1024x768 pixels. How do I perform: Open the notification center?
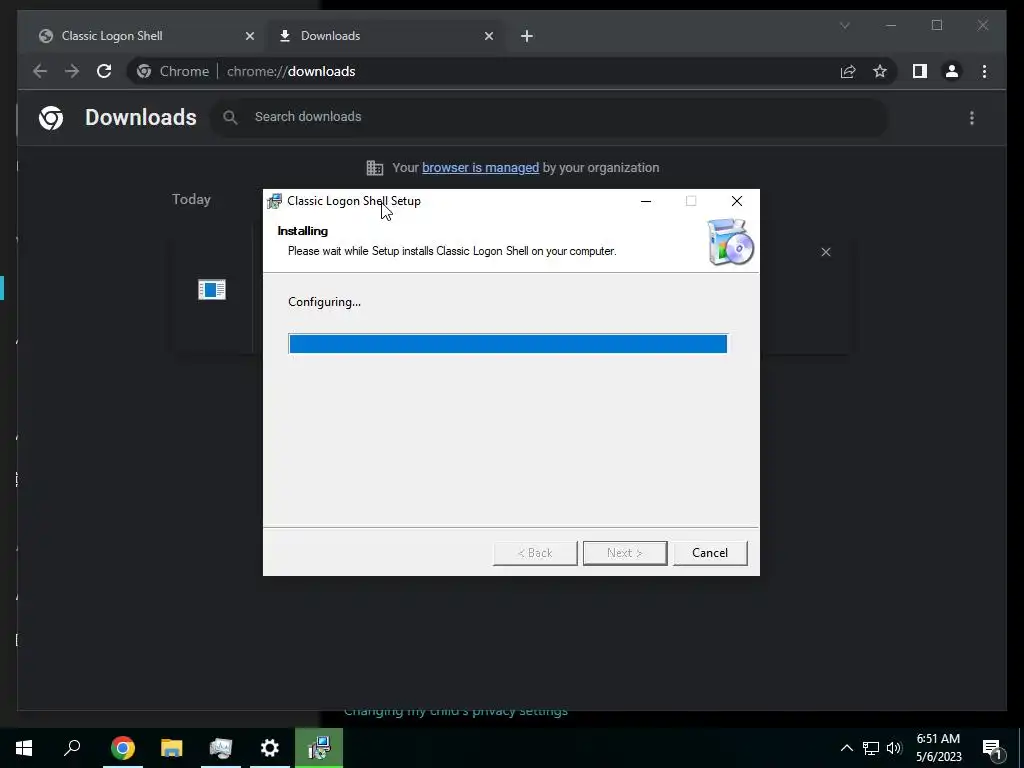(992, 748)
